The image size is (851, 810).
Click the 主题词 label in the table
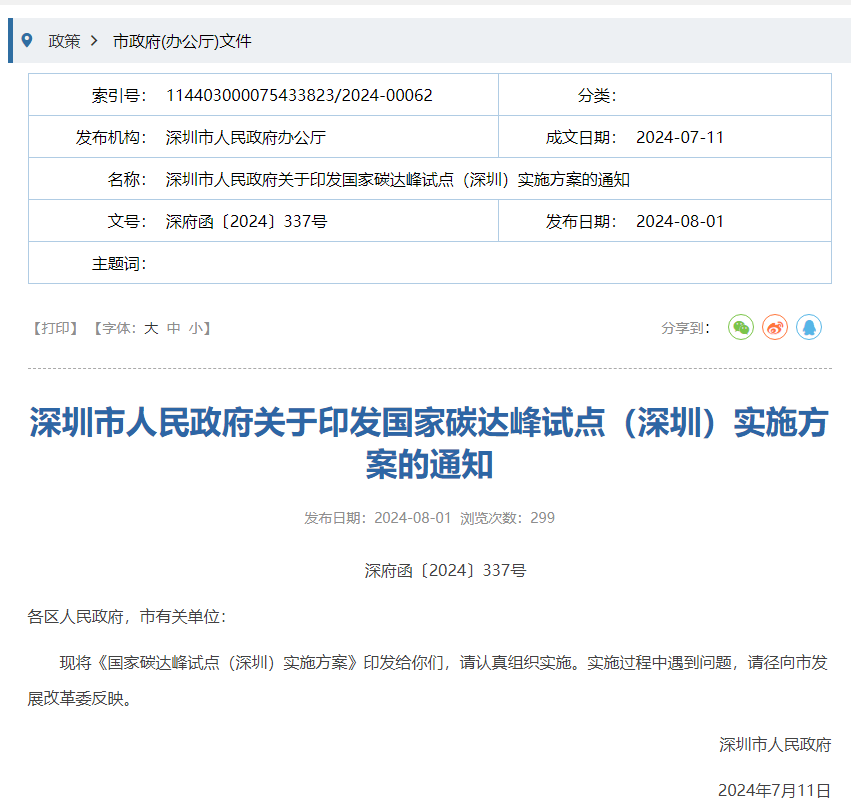click(119, 263)
